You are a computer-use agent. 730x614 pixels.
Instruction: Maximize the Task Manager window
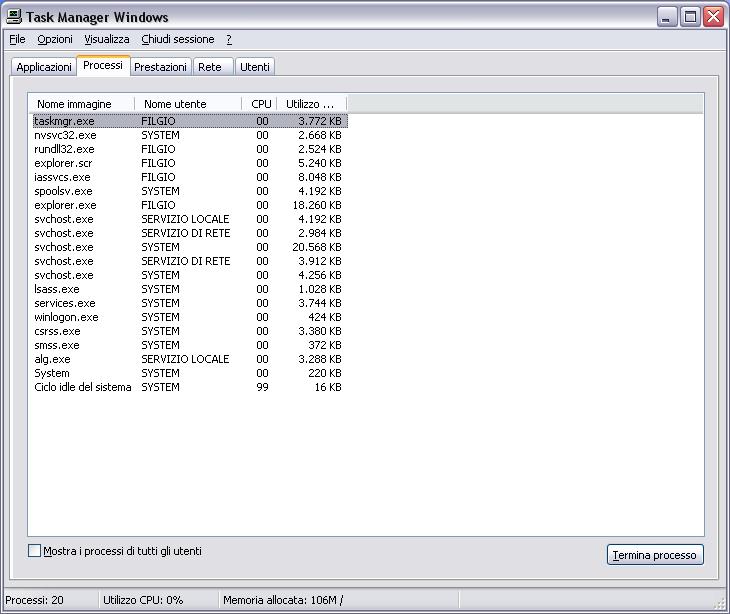690,17
